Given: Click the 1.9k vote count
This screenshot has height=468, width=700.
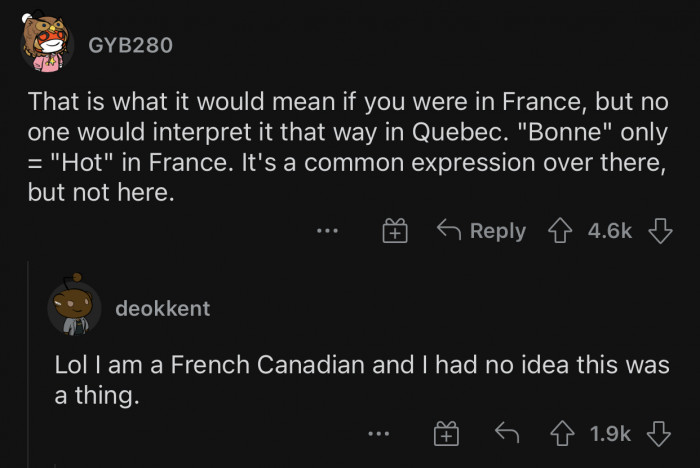Looking at the screenshot, I should [x=610, y=433].
